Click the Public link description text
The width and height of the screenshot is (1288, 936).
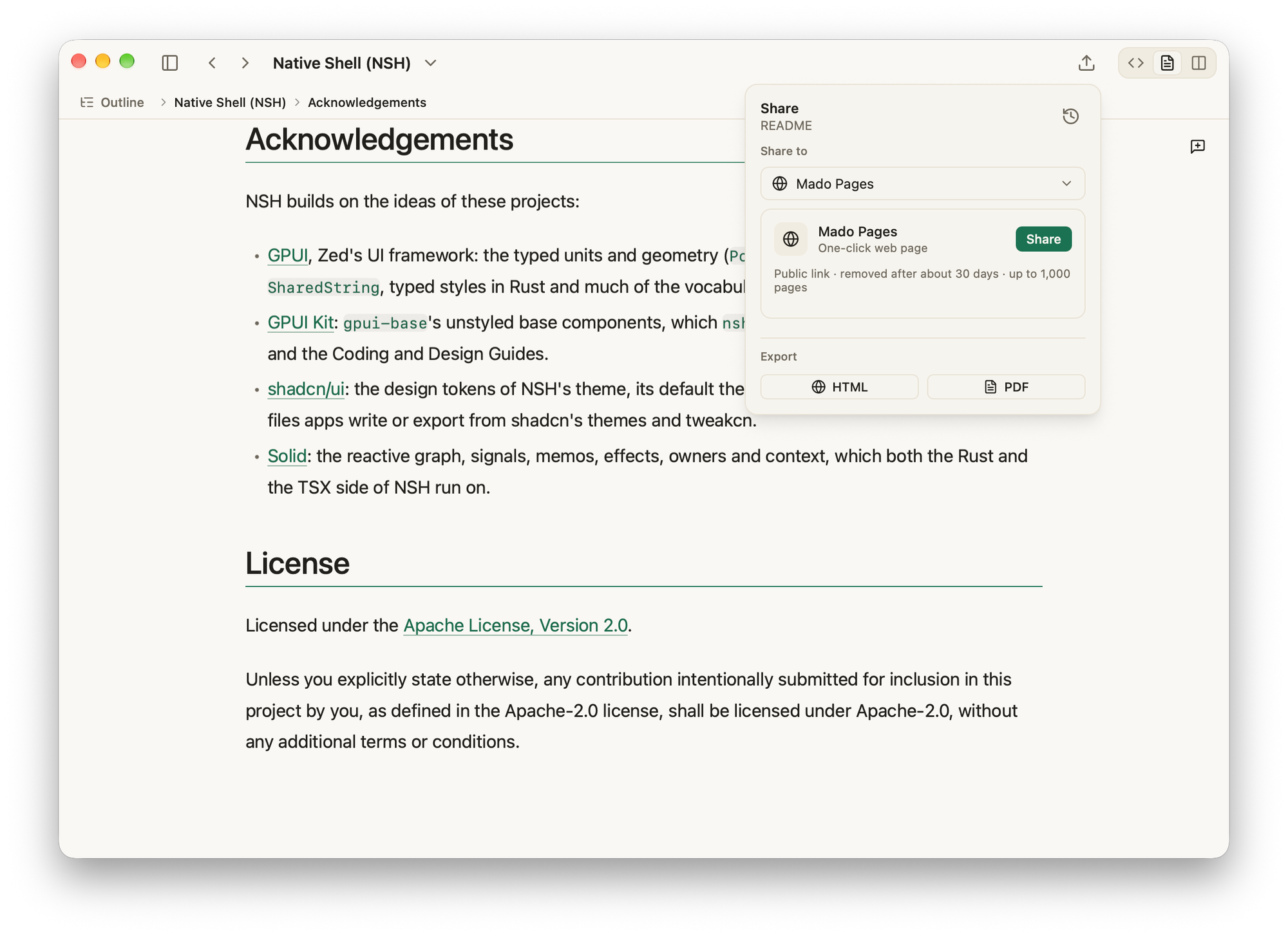click(922, 280)
